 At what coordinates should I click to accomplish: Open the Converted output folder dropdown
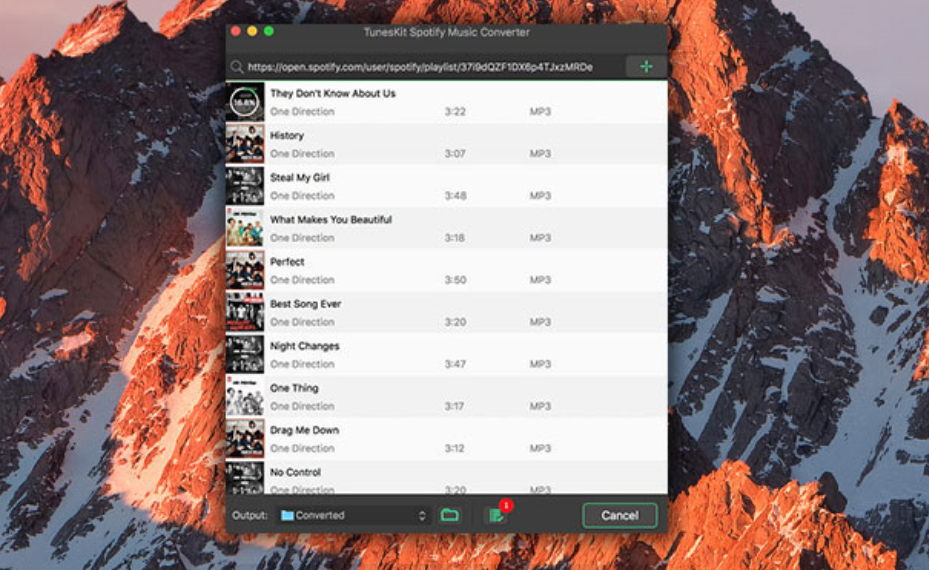coord(354,515)
